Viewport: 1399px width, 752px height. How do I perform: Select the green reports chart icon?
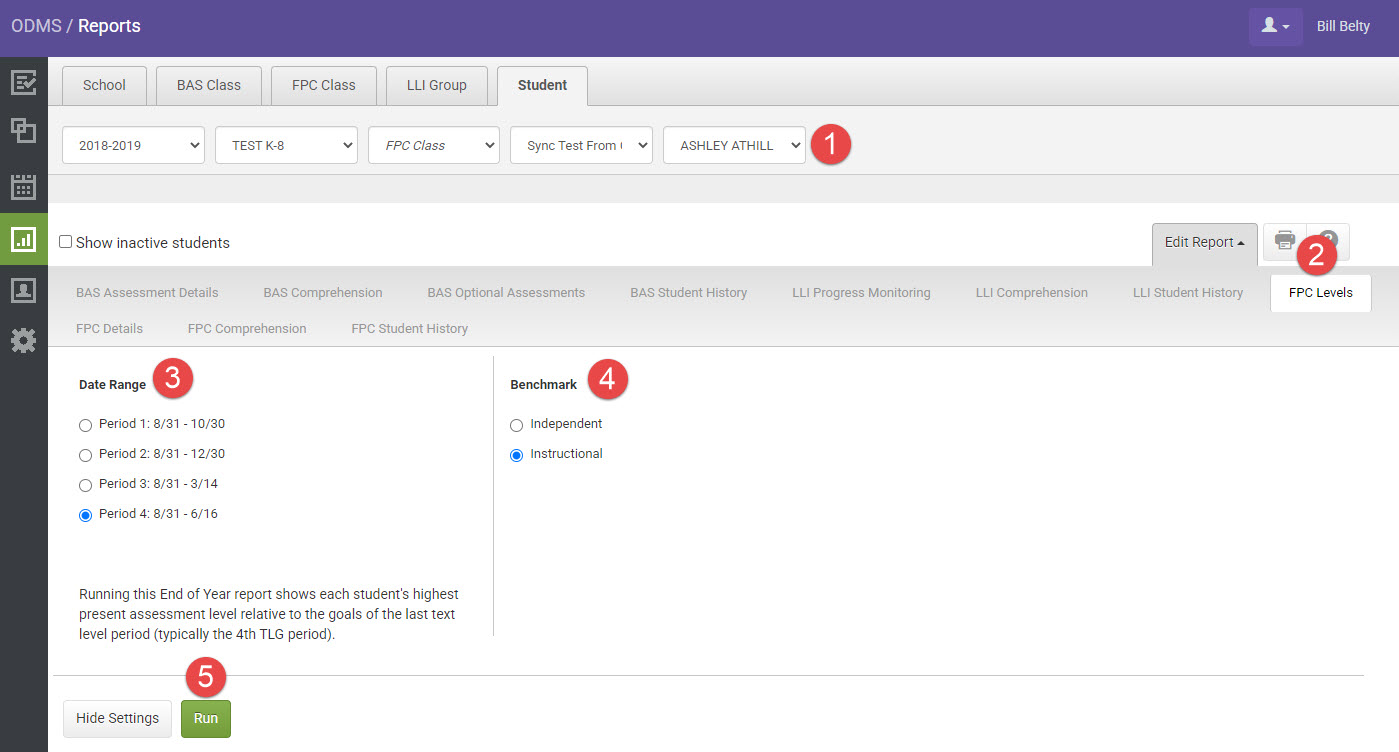[23, 239]
